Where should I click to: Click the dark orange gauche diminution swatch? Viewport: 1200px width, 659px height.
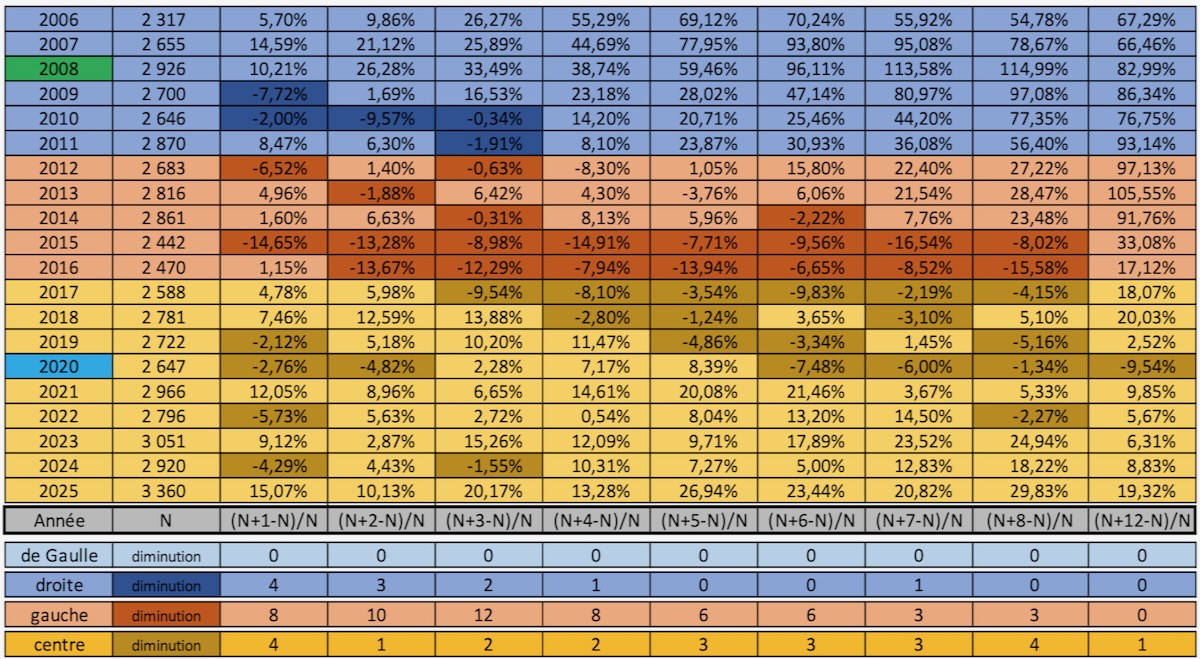[166, 616]
